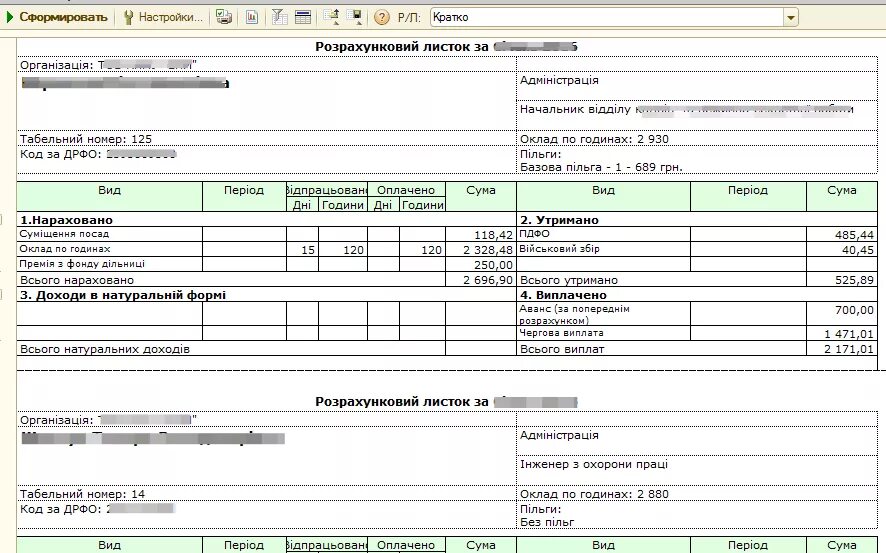
Task: Select the 2. Утримано section header
Action: [559, 220]
